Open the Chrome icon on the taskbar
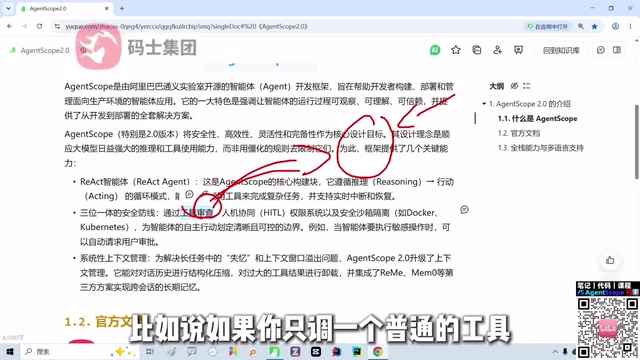 coord(378,351)
